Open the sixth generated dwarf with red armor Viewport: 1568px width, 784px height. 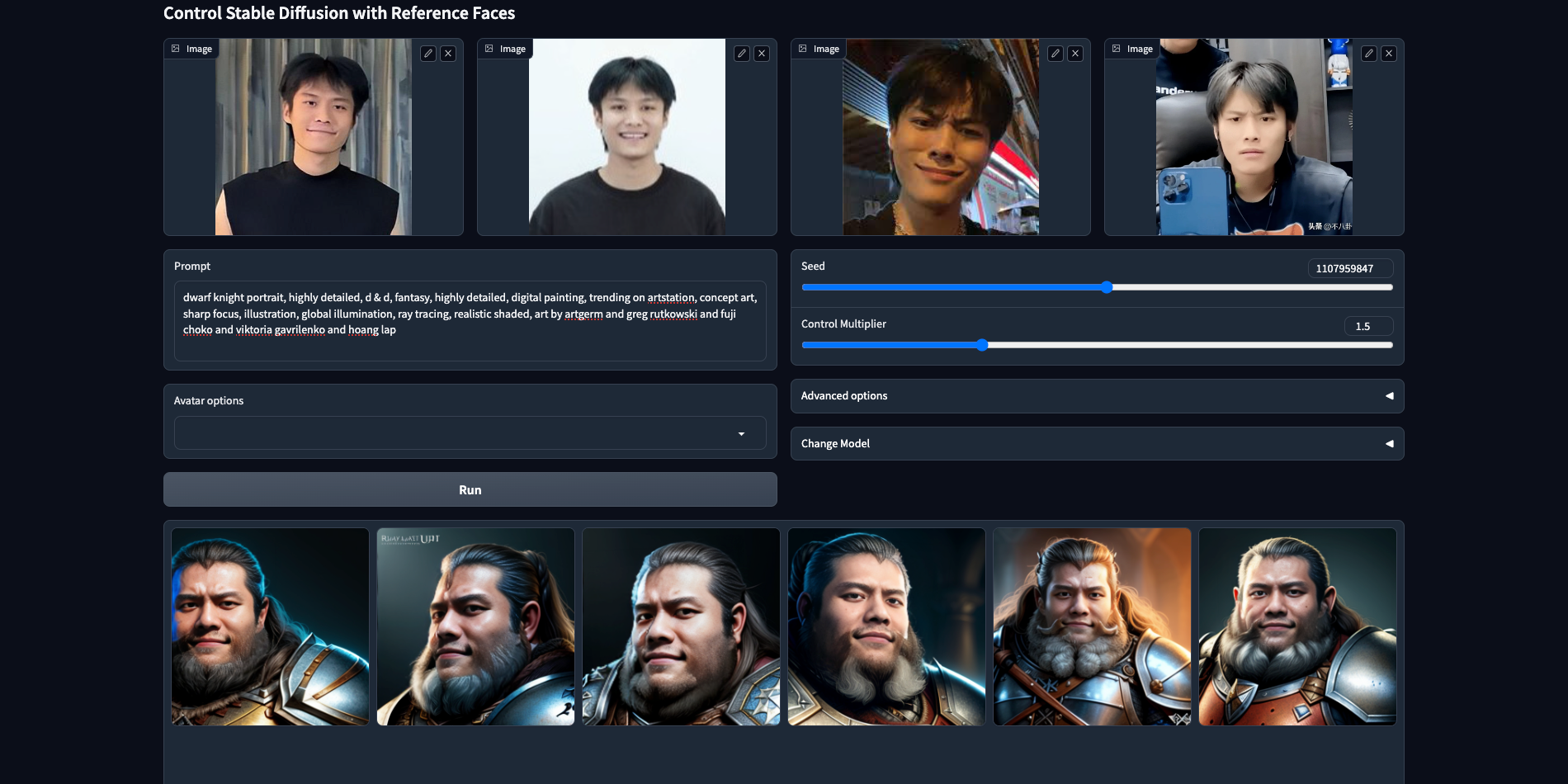click(1298, 627)
